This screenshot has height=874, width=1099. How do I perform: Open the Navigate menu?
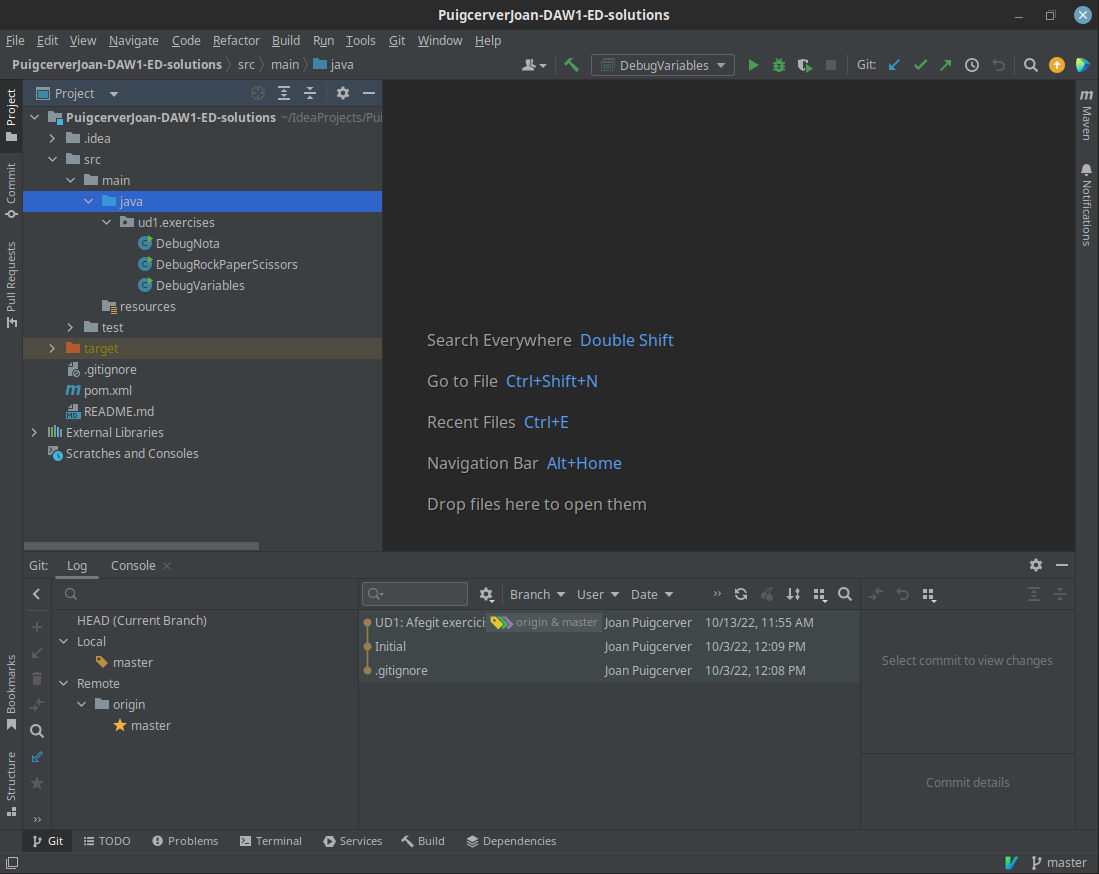tap(134, 41)
